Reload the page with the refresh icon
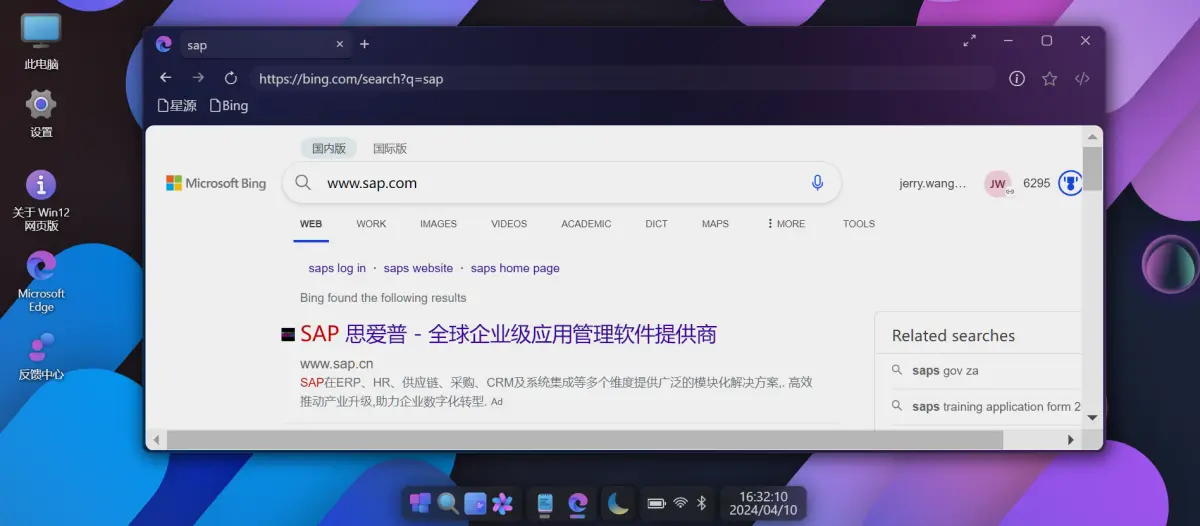 pos(231,78)
